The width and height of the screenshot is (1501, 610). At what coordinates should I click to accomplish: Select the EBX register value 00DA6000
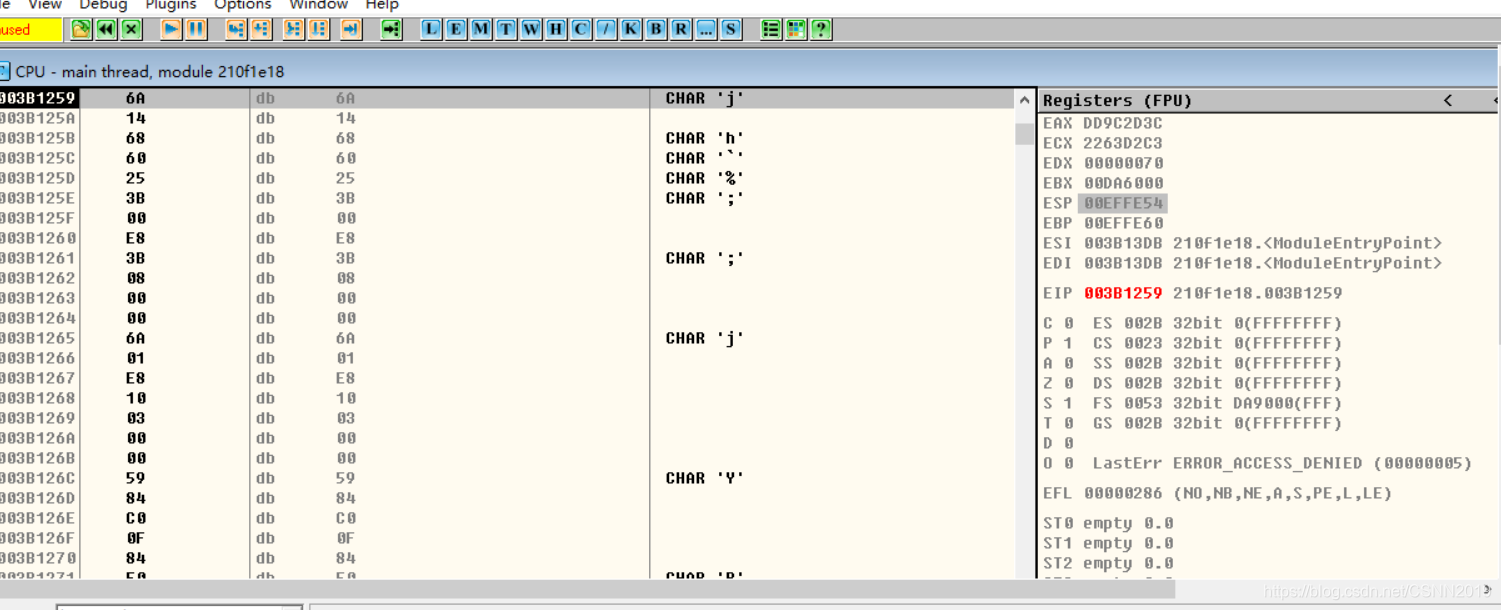(1123, 183)
